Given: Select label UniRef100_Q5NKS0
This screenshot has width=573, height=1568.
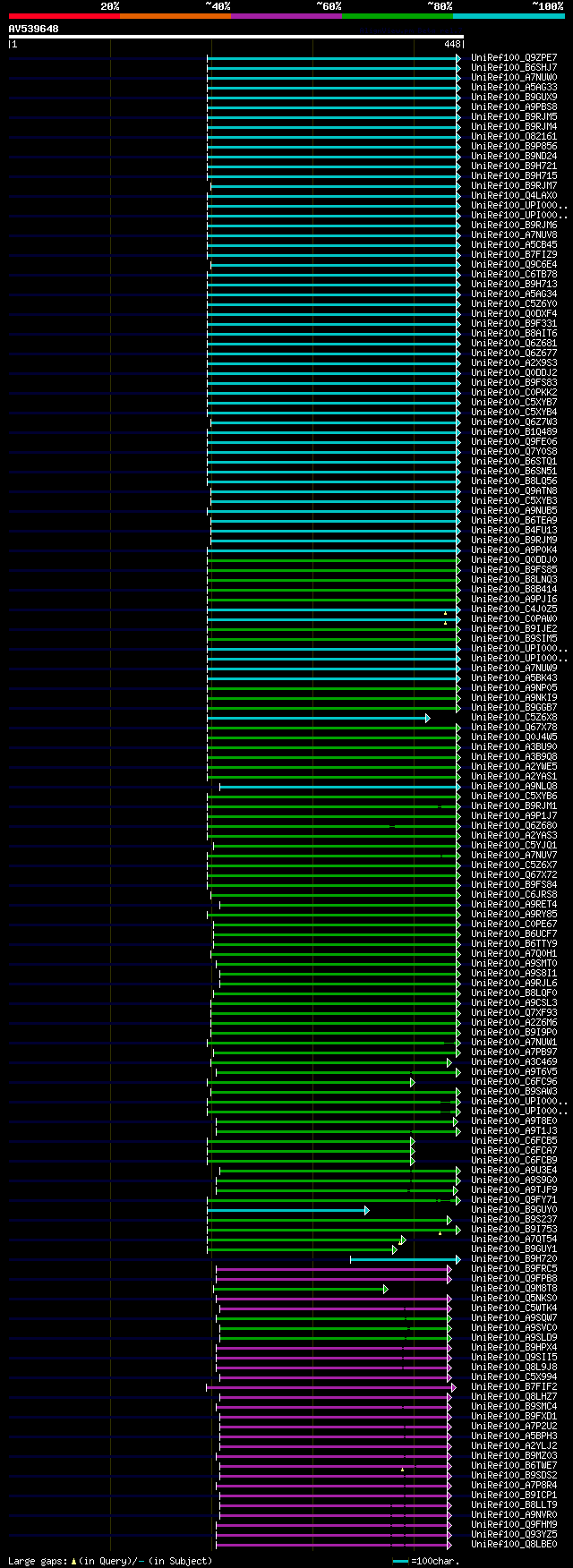Looking at the screenshot, I should [514, 1298].
